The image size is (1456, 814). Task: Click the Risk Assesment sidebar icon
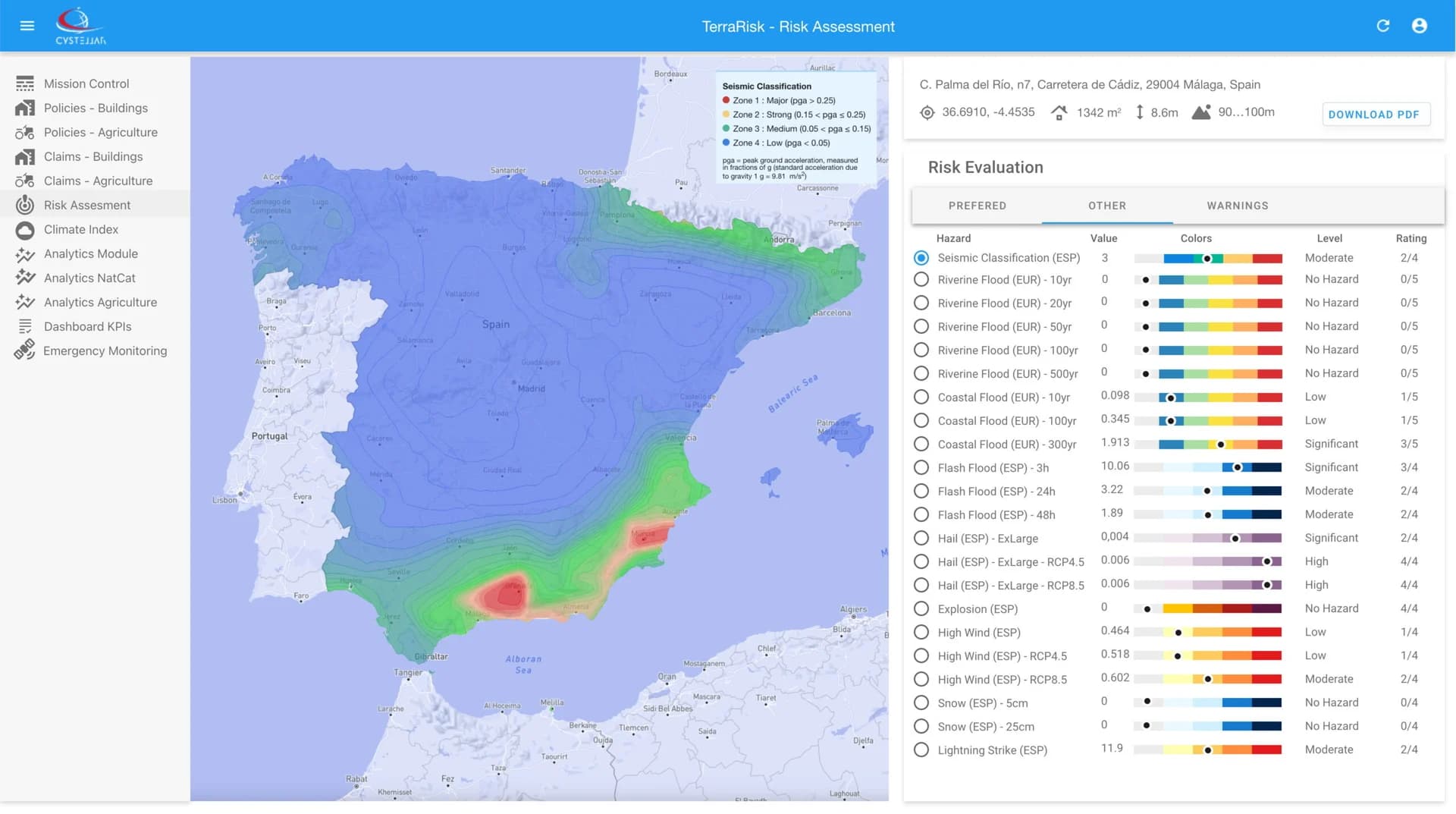coord(25,205)
